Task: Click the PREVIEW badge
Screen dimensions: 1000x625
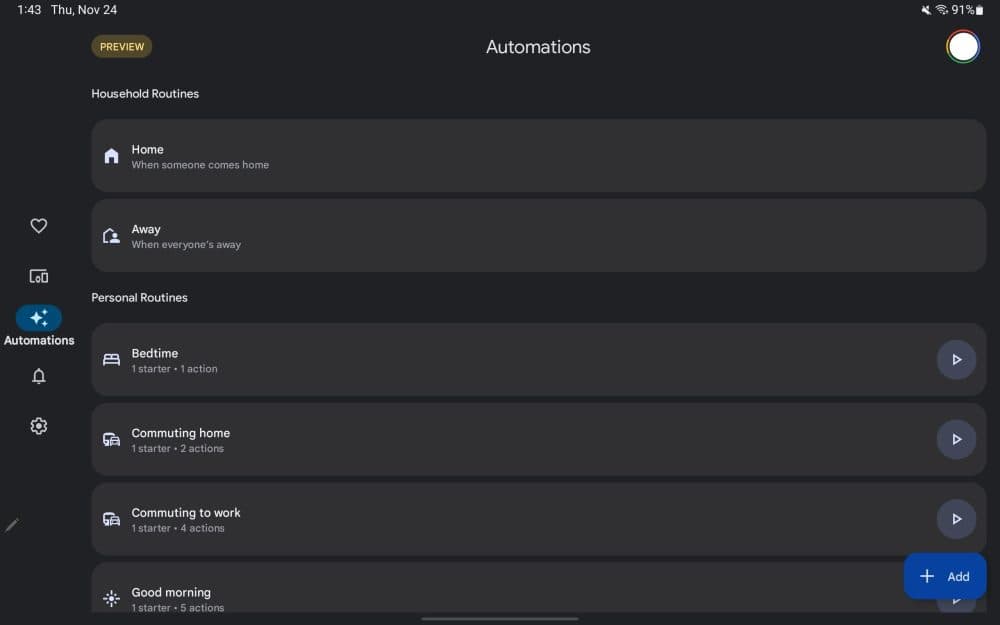Action: (x=122, y=47)
